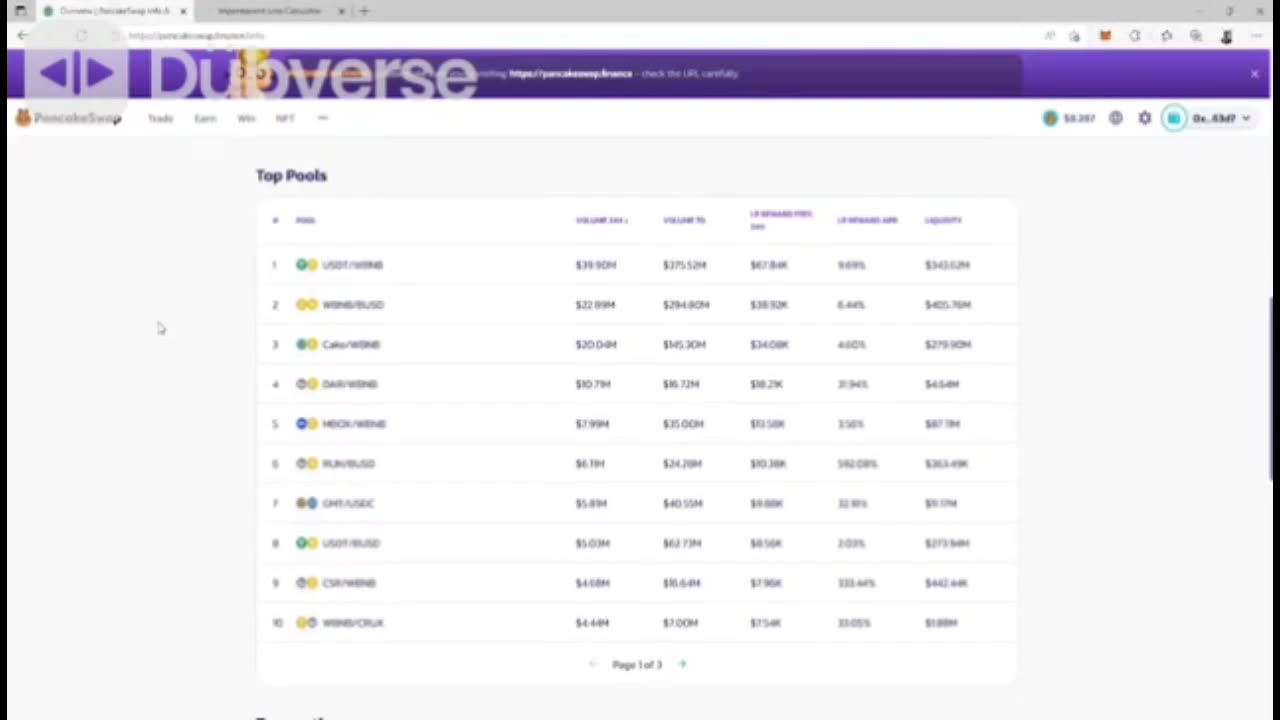The height and width of the screenshot is (720, 1280).
Task: Click the previous page arrow in Top Pools
Action: [592, 664]
